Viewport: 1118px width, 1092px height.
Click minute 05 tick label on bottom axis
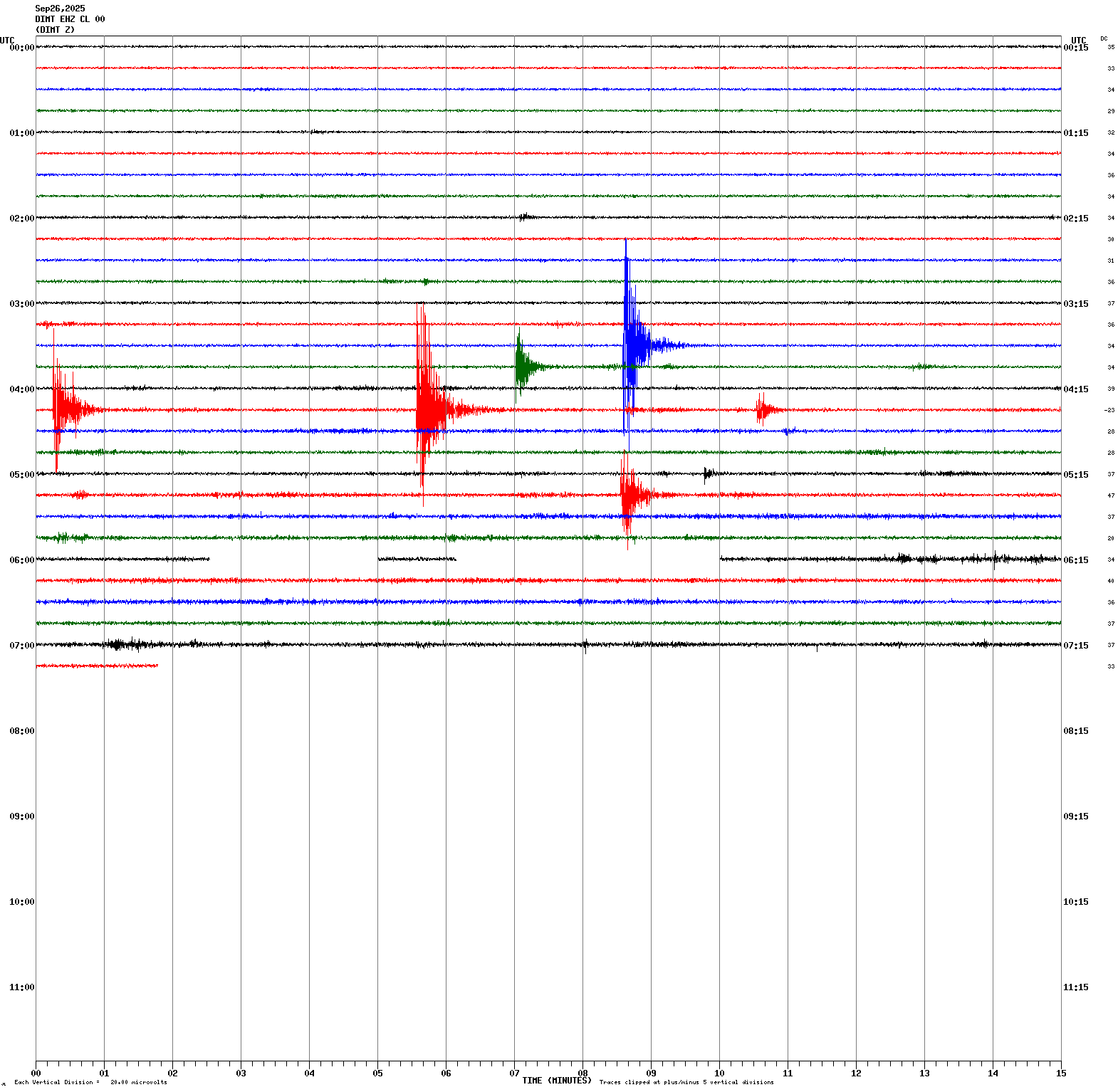pyautogui.click(x=377, y=1073)
